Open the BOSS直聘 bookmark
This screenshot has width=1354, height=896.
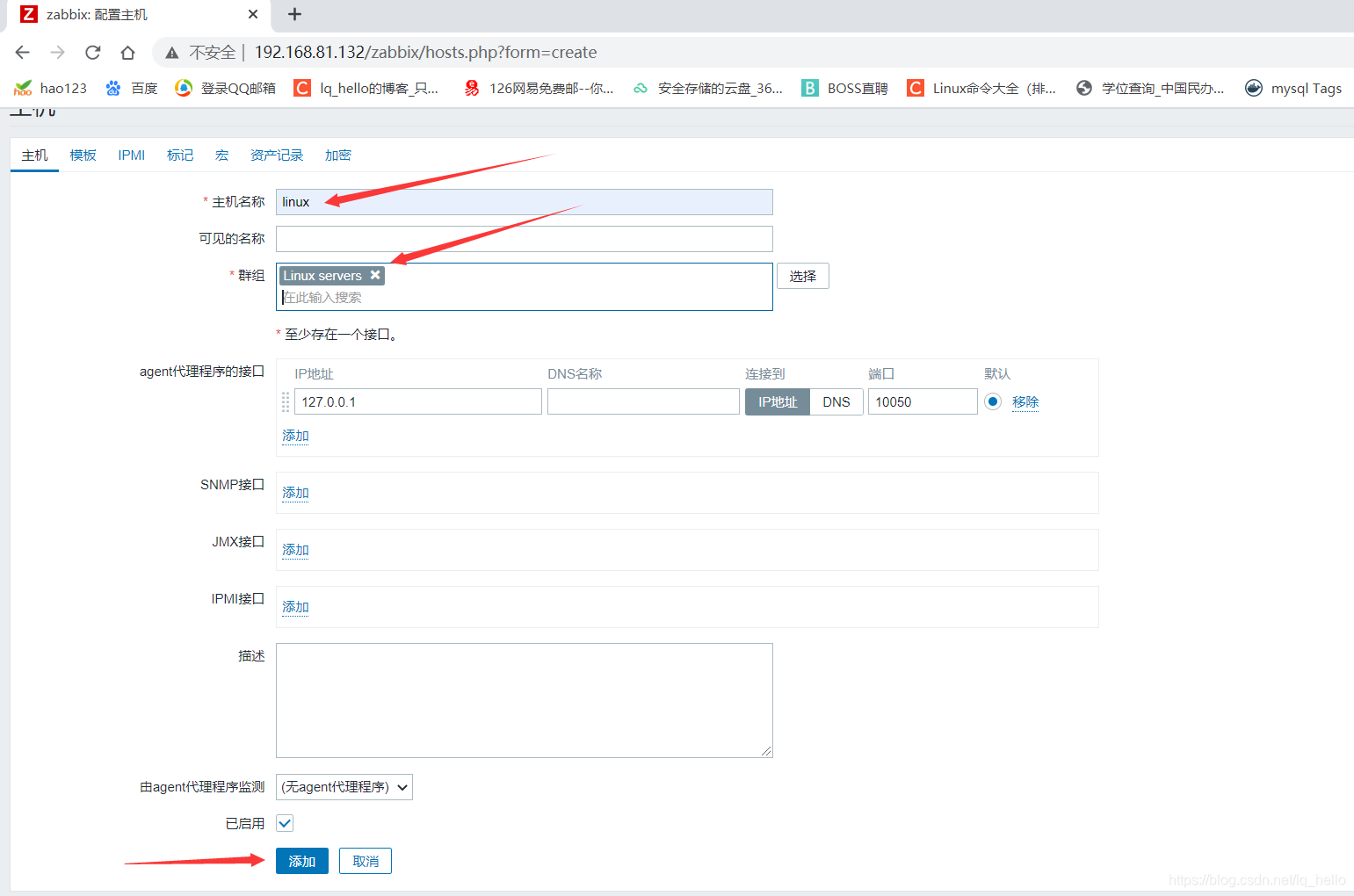click(845, 88)
